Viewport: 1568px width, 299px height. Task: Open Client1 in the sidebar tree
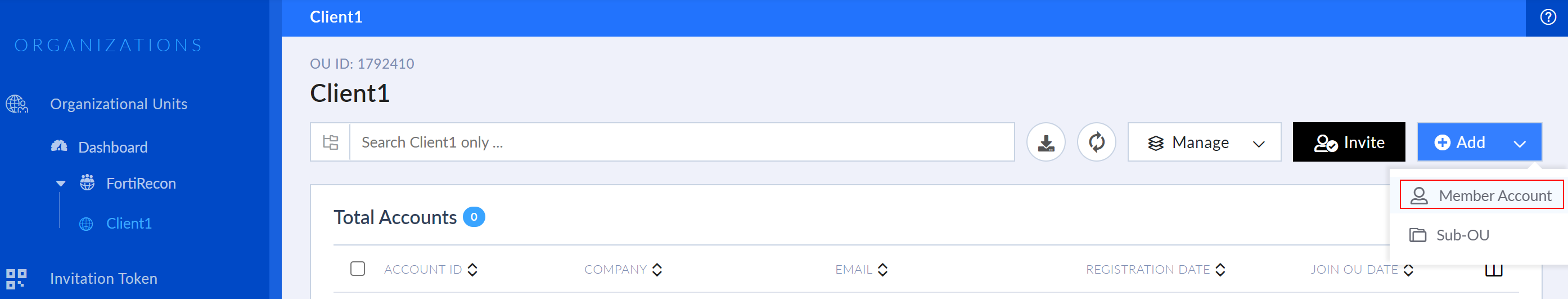tap(128, 224)
